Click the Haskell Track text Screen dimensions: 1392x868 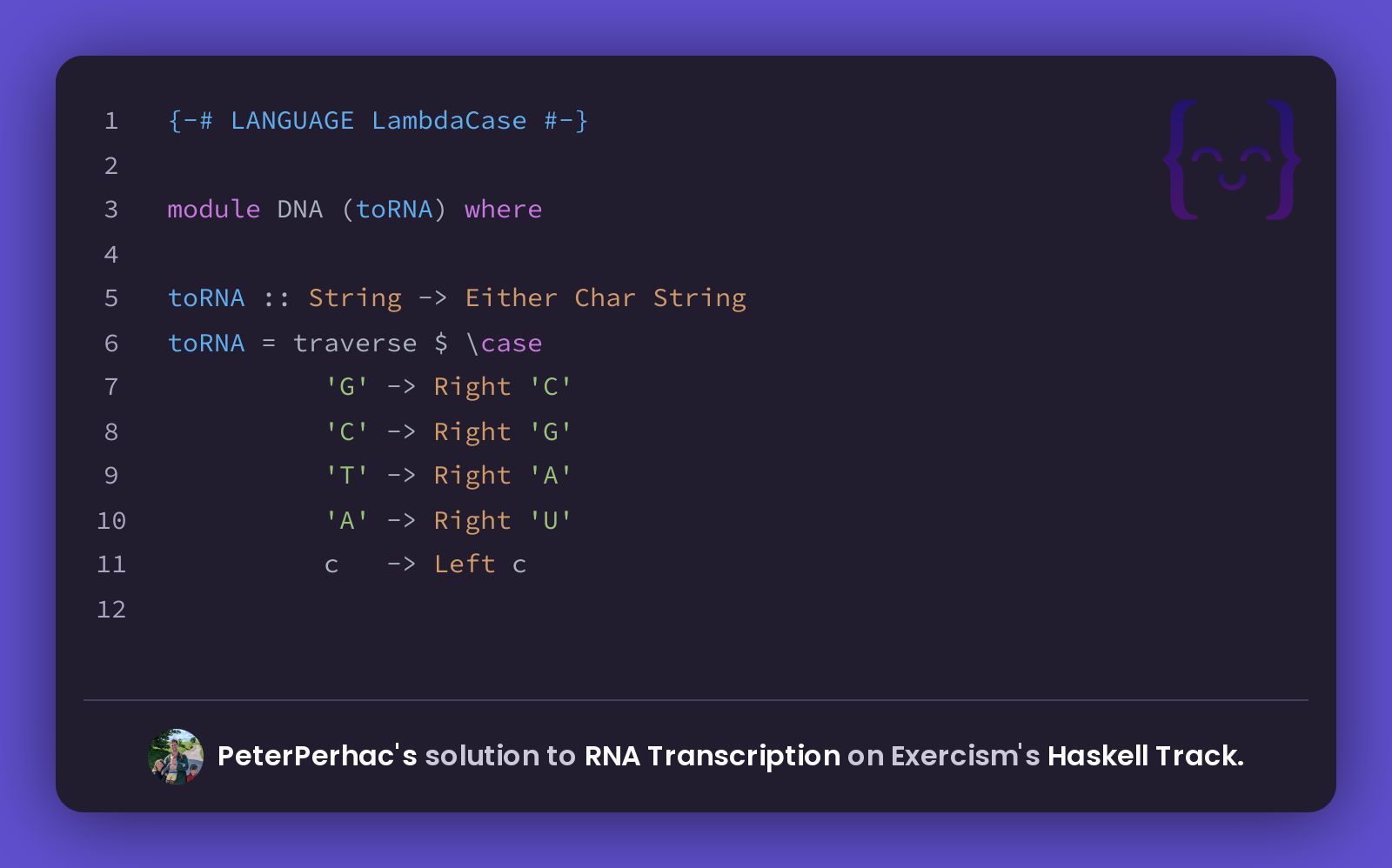coord(1145,756)
